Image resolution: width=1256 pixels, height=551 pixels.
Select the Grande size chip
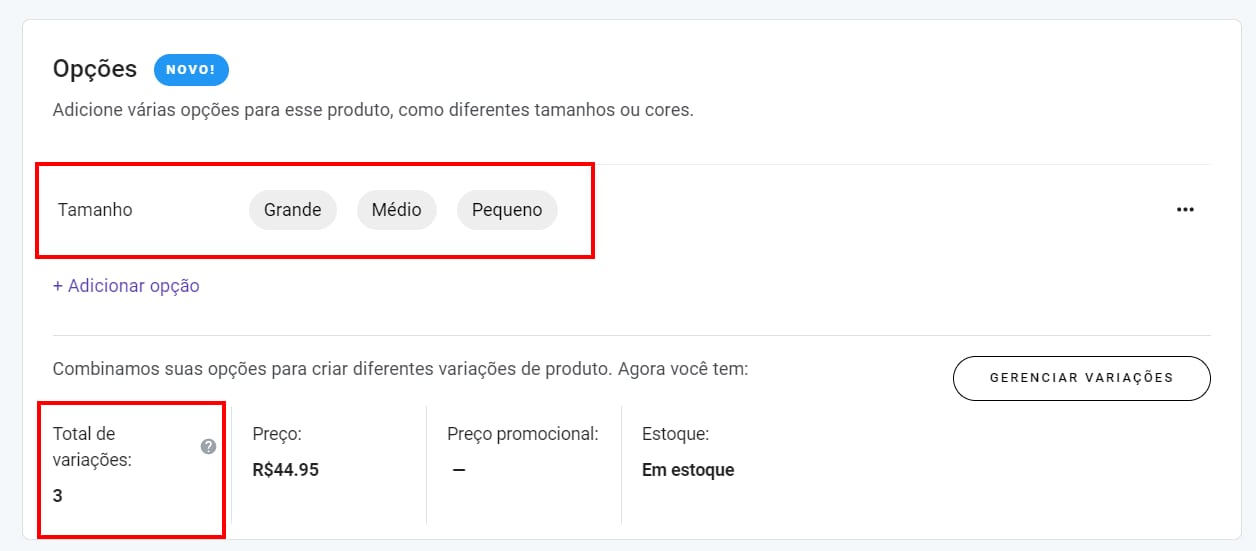(x=292, y=210)
